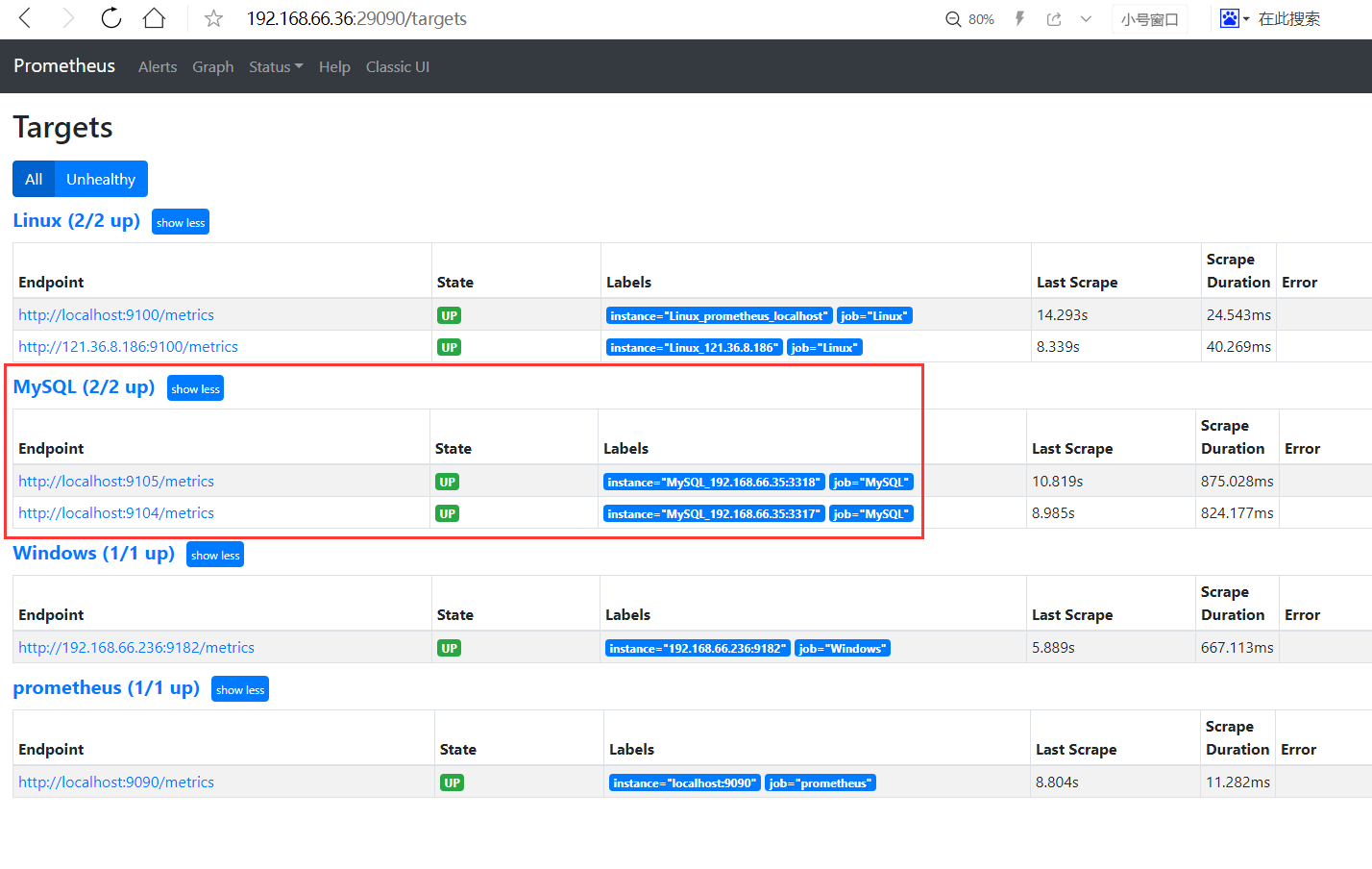Open the 192.168.66.236:9182 metrics link
Image resolution: width=1372 pixels, height=869 pixels.
click(x=136, y=647)
